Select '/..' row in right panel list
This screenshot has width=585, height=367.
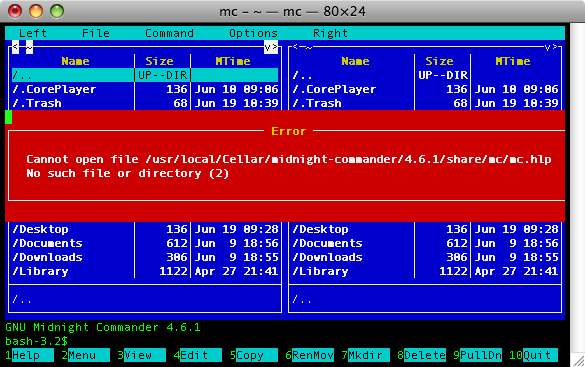pos(425,75)
